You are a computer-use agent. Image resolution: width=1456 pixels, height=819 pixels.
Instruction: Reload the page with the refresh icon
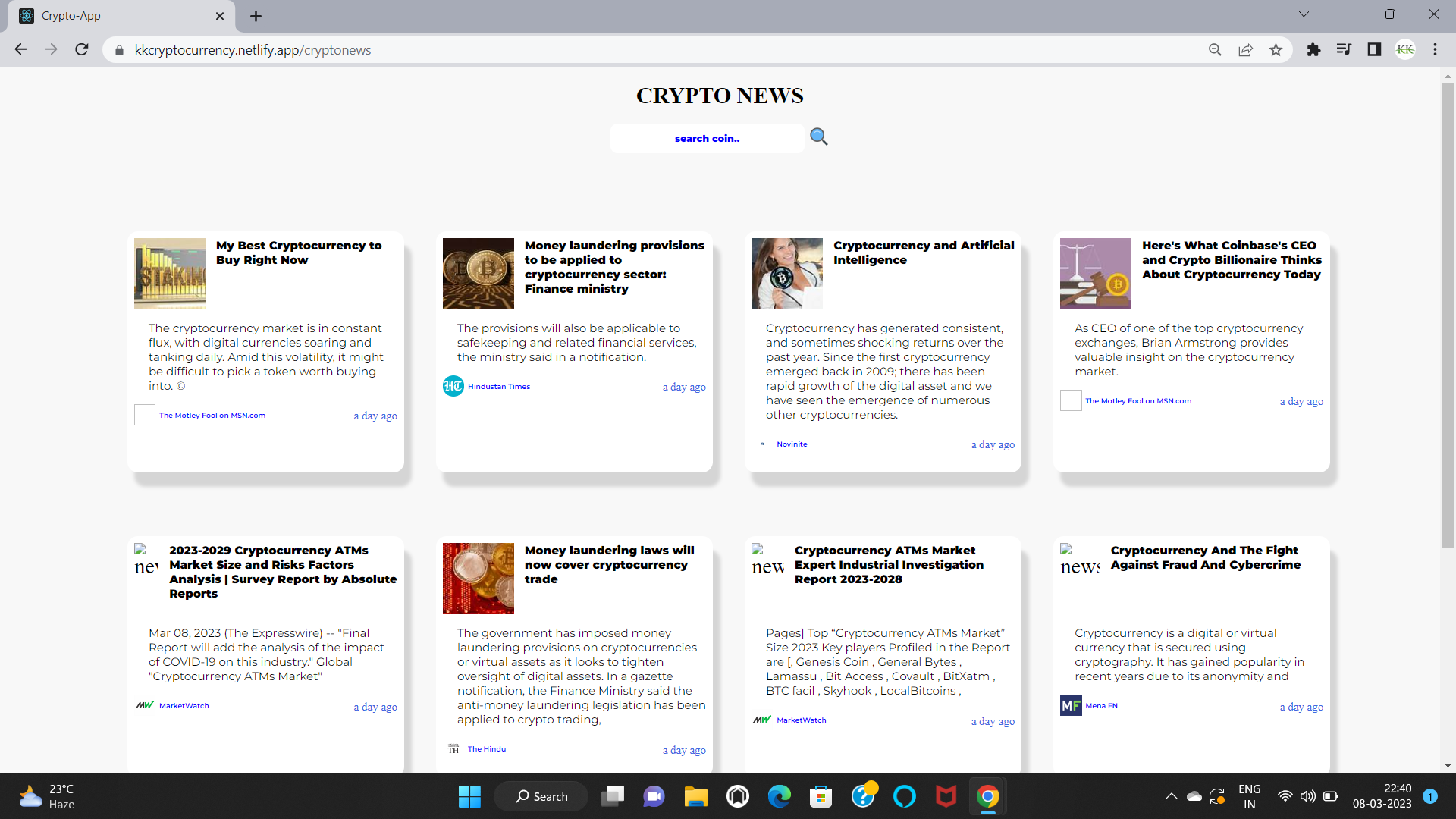click(x=82, y=49)
